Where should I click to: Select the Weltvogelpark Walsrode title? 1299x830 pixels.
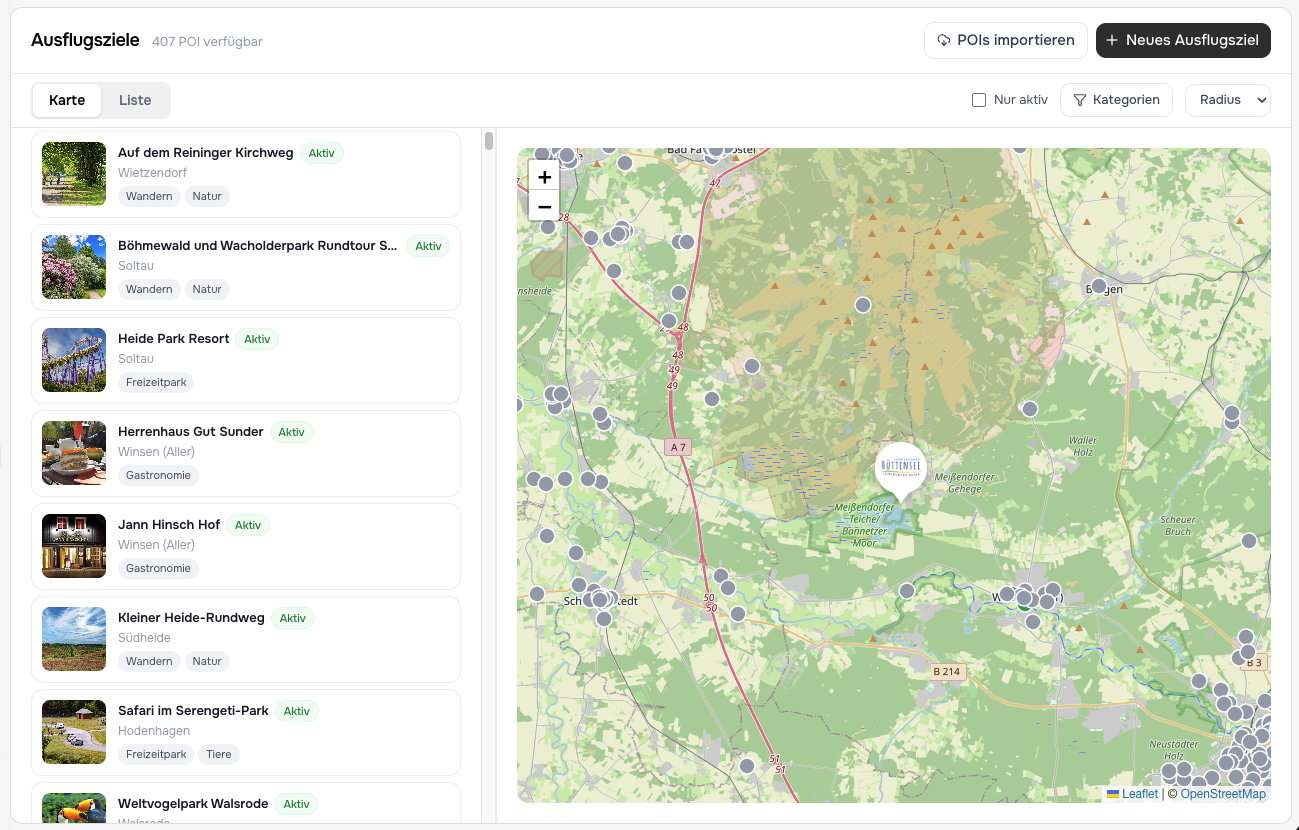tap(193, 804)
